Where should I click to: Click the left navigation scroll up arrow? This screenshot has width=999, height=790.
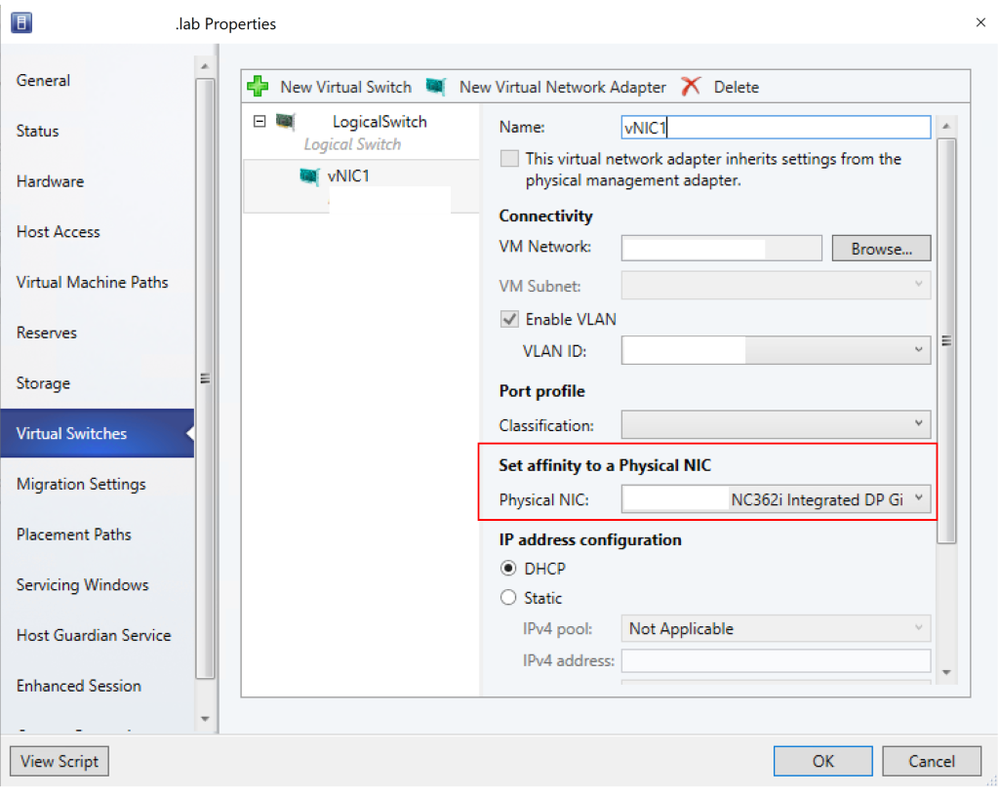tap(205, 66)
